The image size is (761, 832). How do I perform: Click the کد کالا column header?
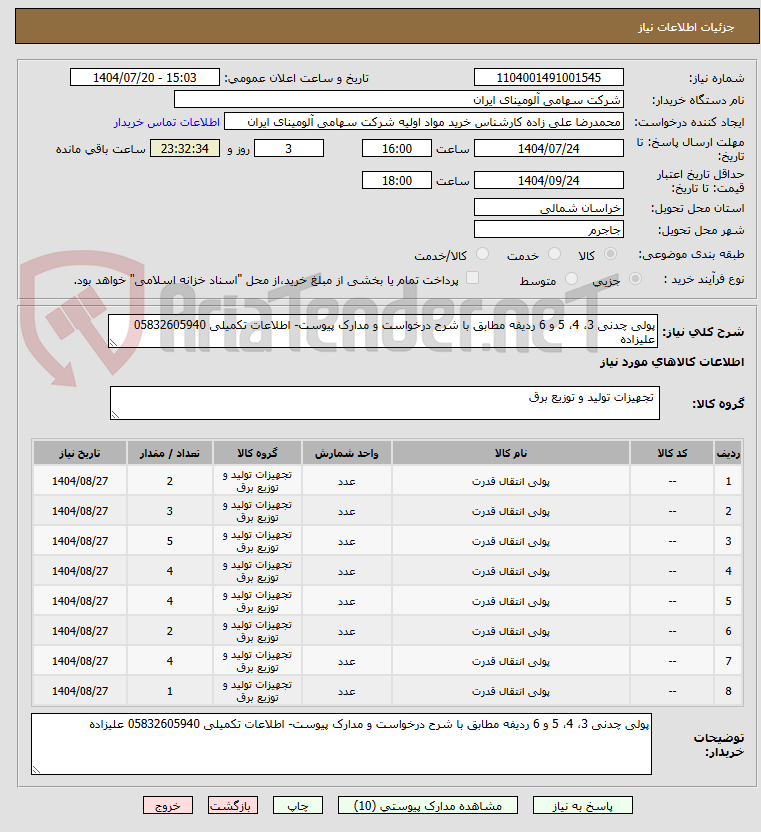672,453
